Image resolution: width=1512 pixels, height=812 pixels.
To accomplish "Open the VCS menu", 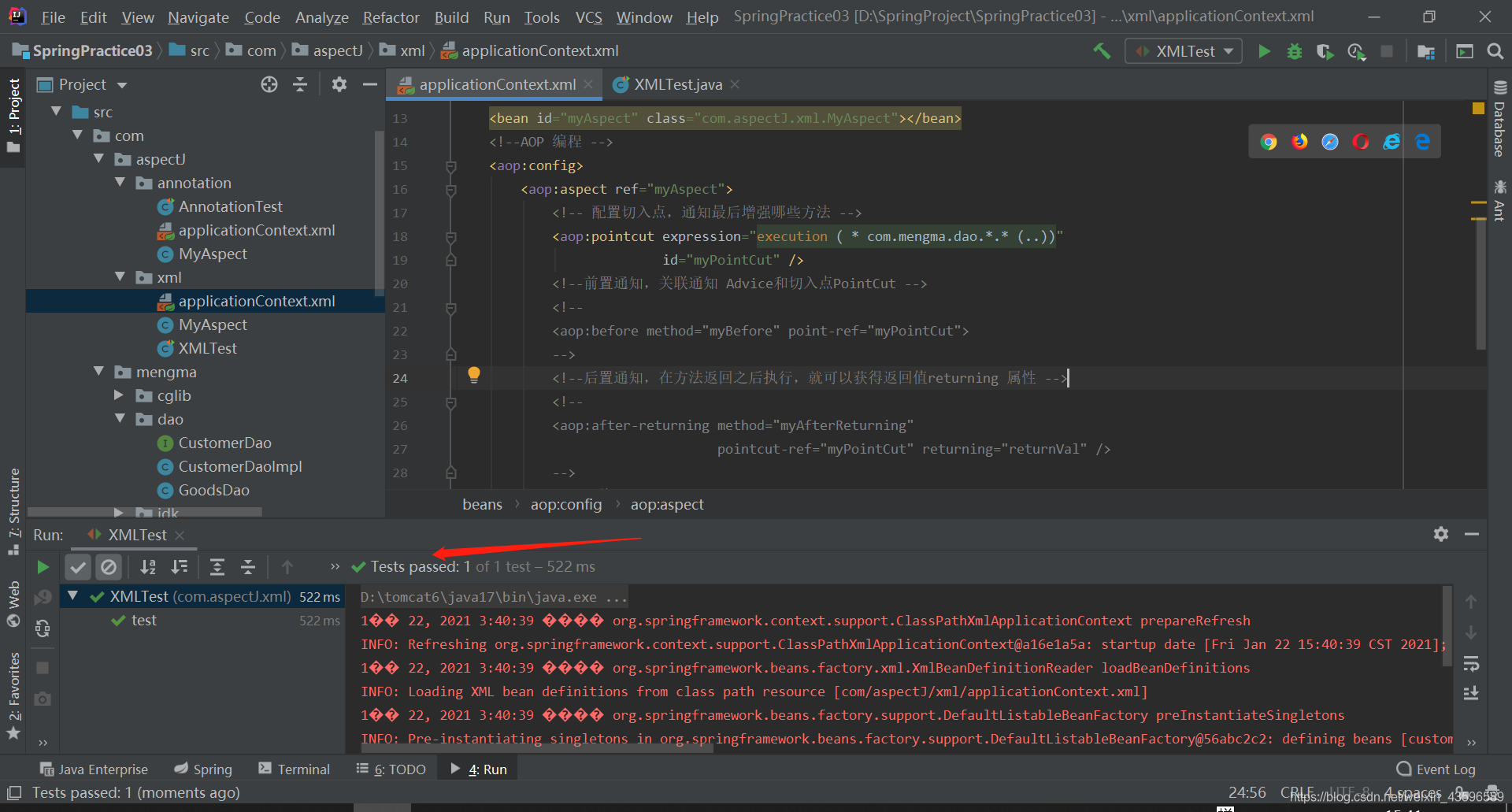I will pyautogui.click(x=588, y=17).
